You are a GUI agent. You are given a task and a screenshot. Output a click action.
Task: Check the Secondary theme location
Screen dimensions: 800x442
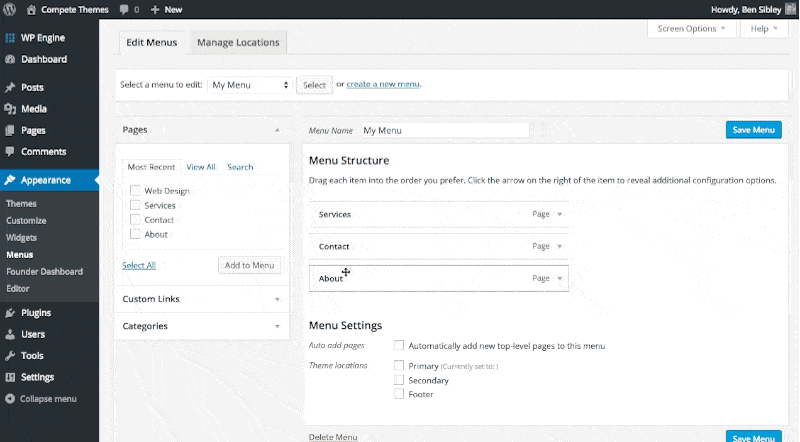coord(399,380)
